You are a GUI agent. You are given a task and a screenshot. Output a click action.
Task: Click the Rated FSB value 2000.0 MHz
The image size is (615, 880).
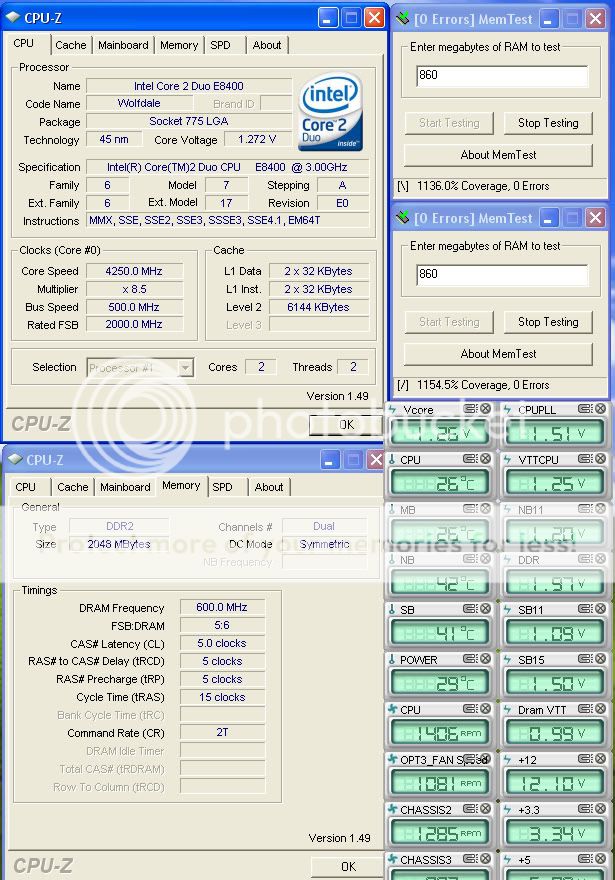coord(134,324)
